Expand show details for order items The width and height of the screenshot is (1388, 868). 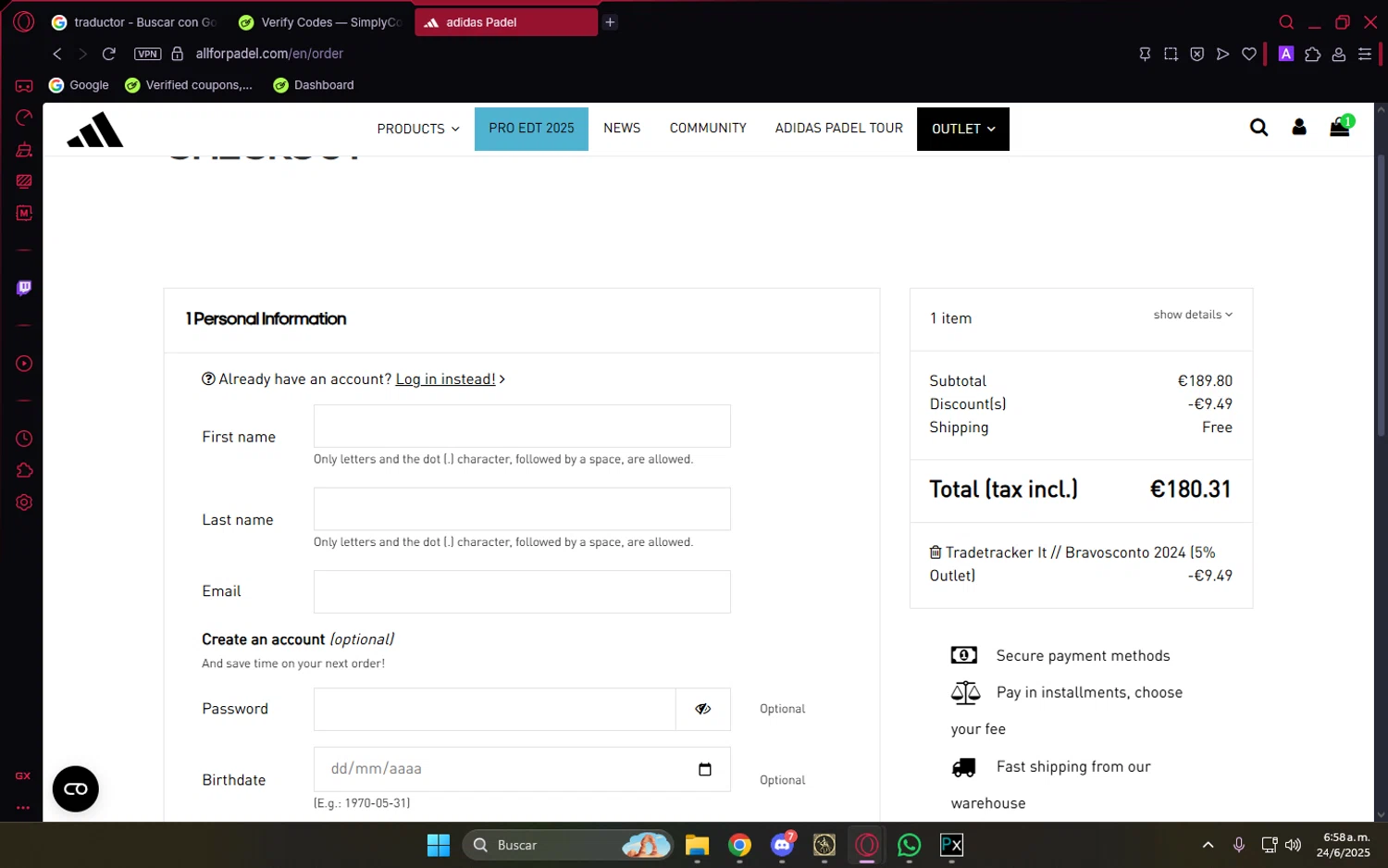coord(1193,315)
